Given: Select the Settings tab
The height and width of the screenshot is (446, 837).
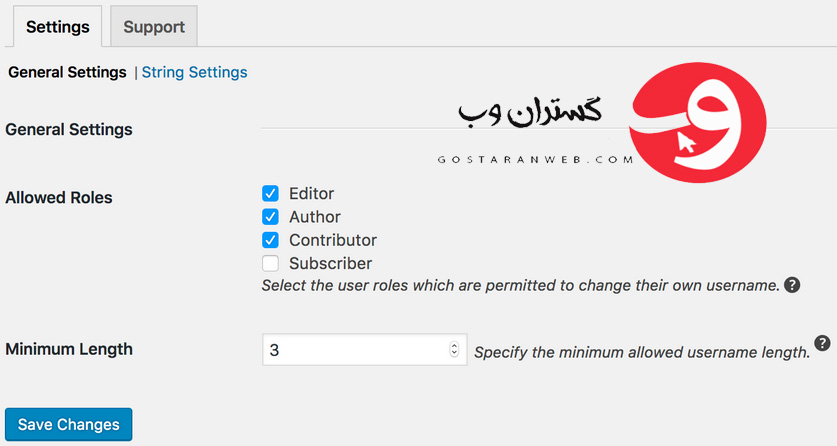Looking at the screenshot, I should tap(58, 27).
